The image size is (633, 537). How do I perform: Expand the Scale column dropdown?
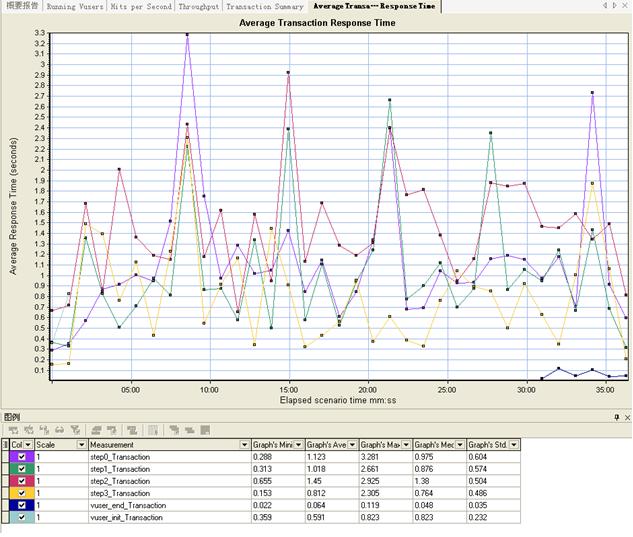pyautogui.click(x=81, y=444)
